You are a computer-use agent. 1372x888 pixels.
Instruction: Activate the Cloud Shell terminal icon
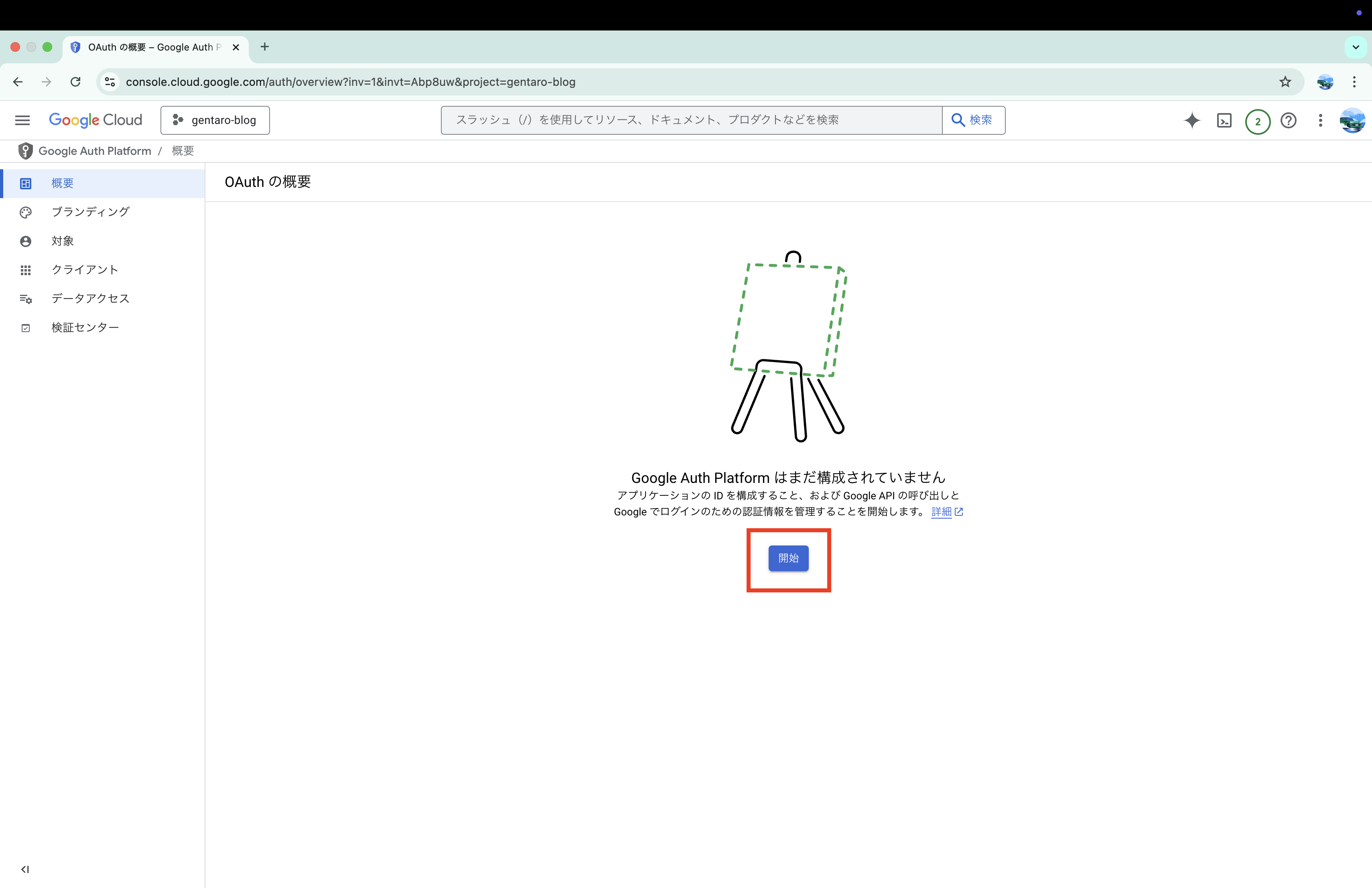[1224, 120]
